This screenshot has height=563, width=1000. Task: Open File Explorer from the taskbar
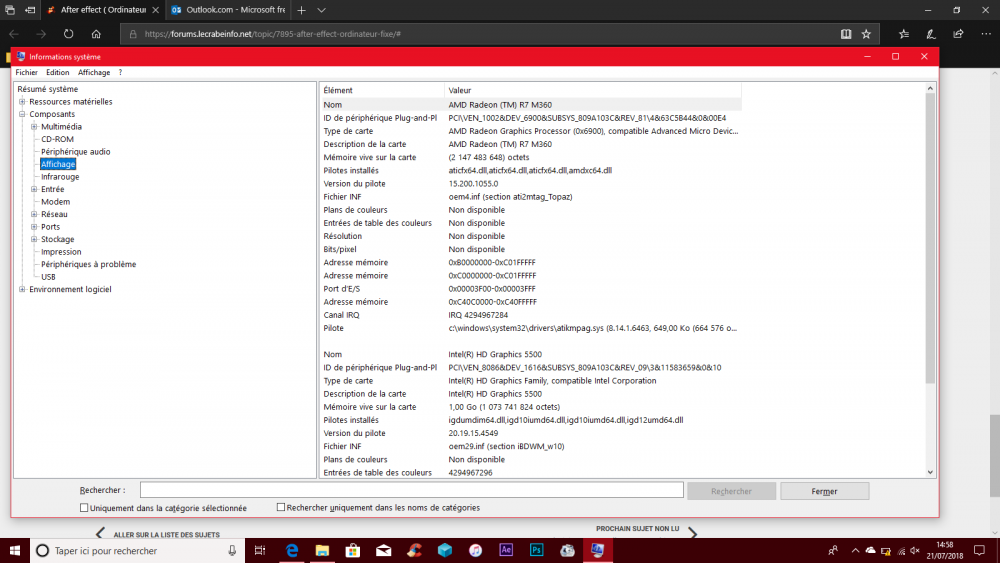pos(322,550)
